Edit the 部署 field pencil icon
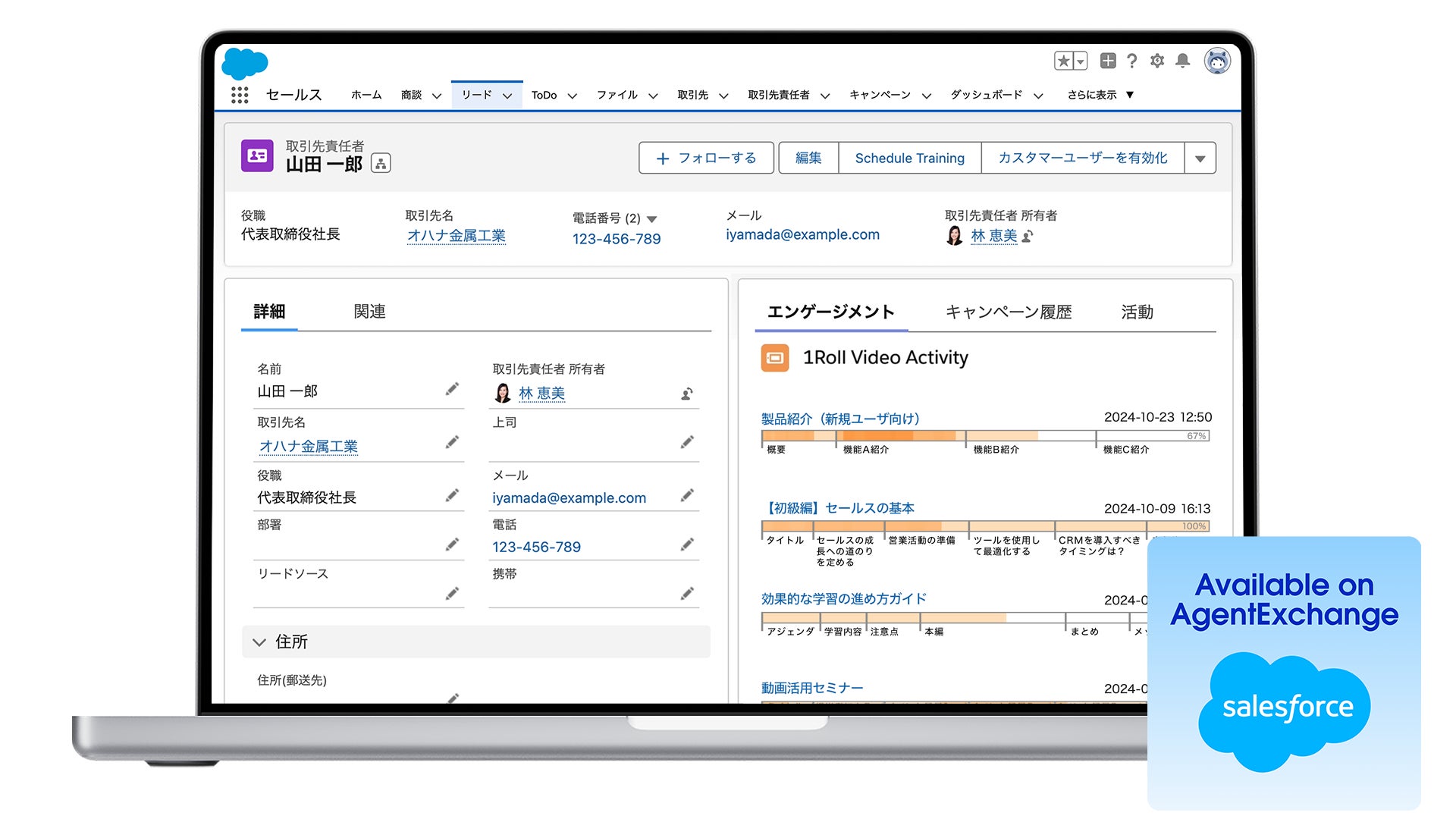This screenshot has width=1456, height=819. [452, 544]
